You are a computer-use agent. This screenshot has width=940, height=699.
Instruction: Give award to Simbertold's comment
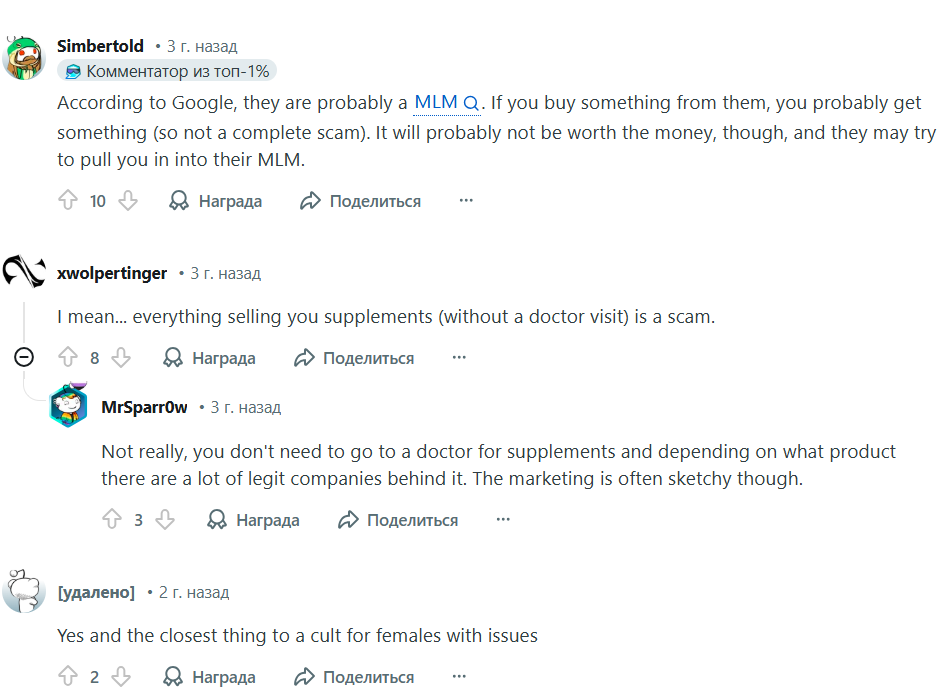click(216, 201)
